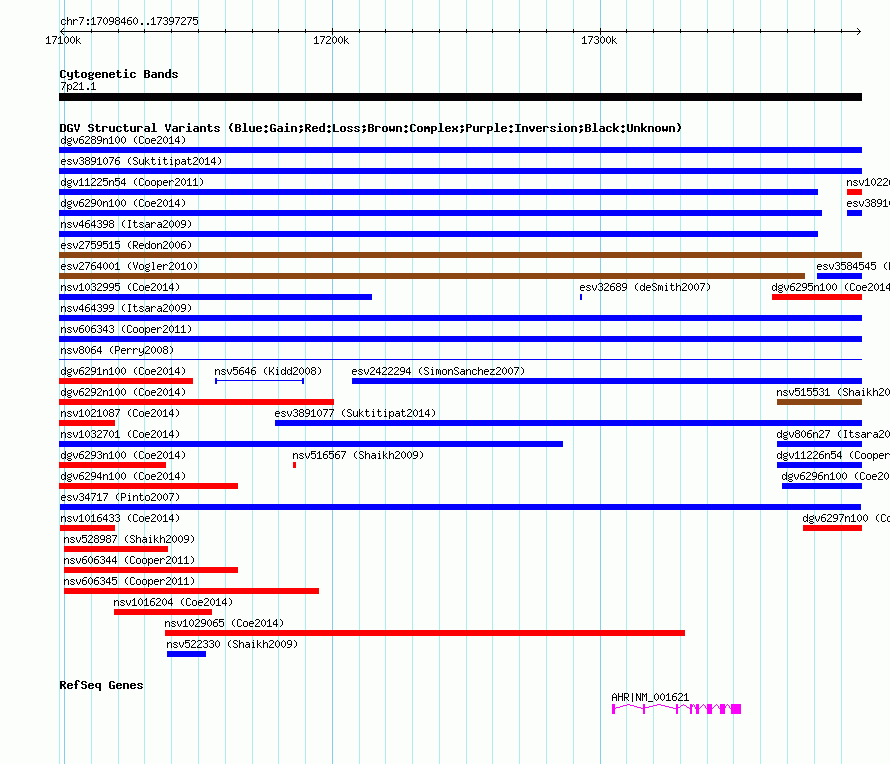Click esv2422294 (SimonSanchez2007) label

[438, 371]
